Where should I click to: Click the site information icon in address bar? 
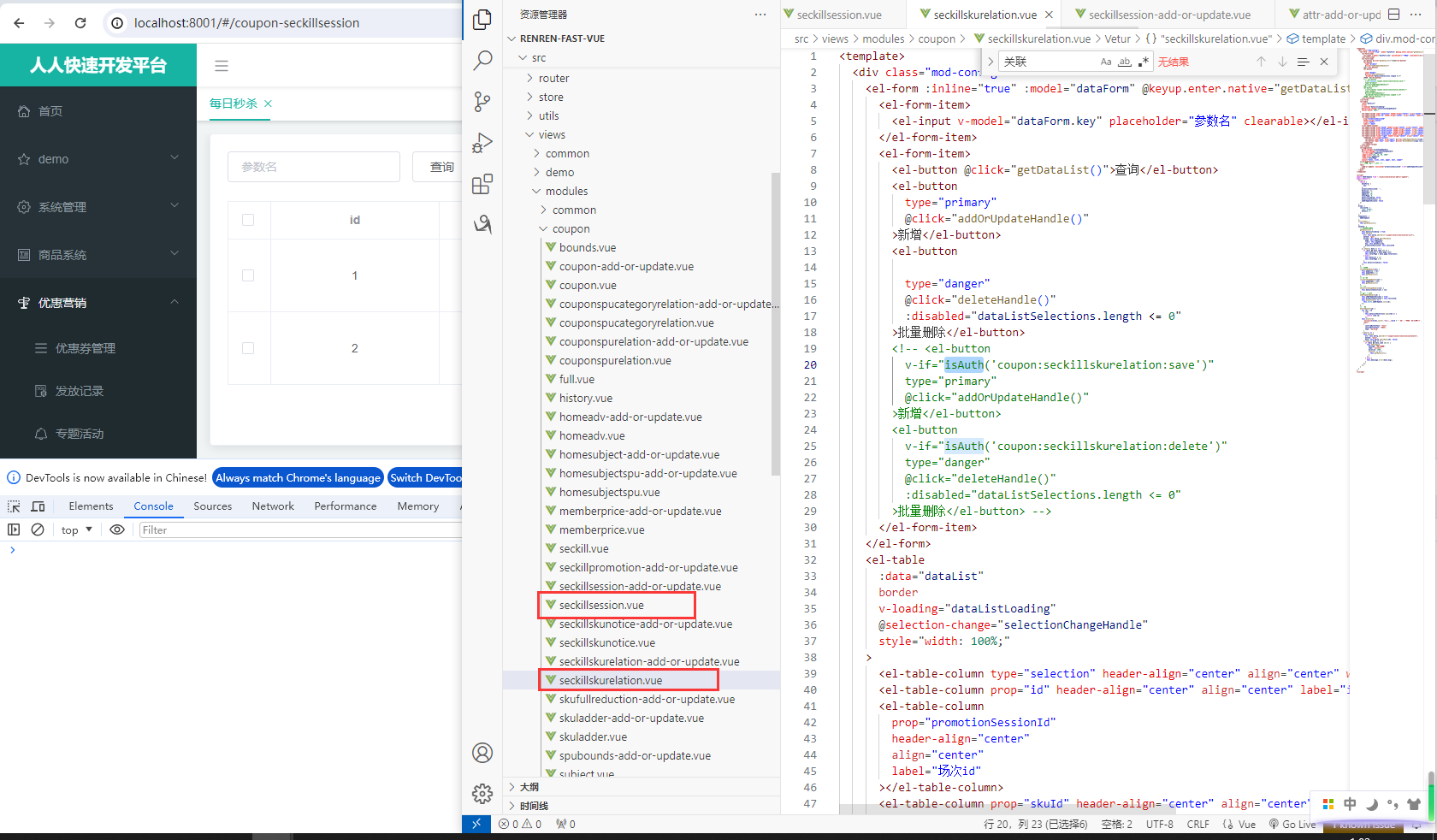tap(117, 23)
